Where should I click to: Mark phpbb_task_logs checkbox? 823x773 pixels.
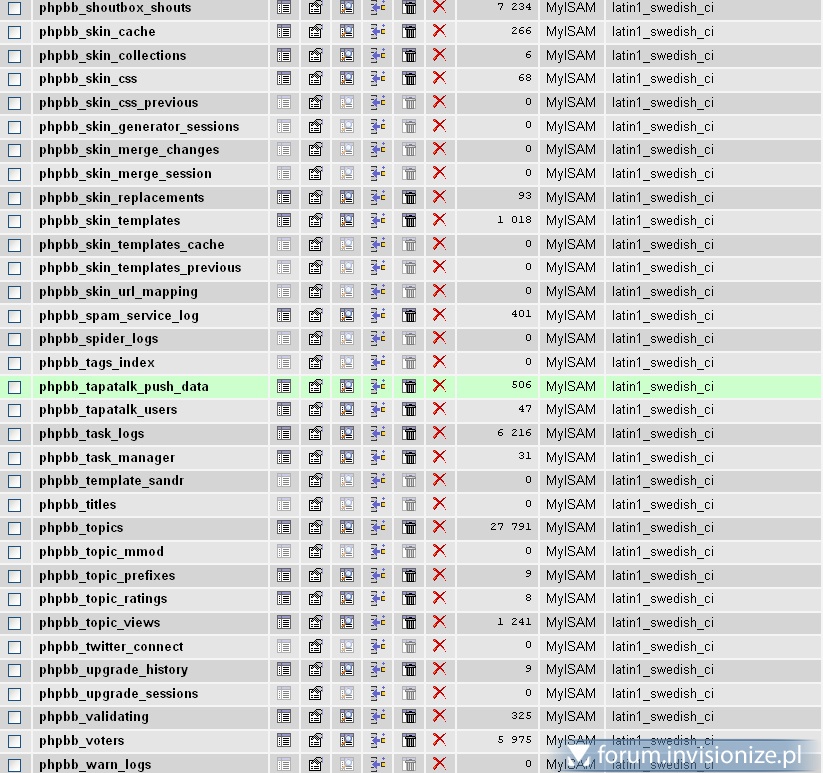coord(15,434)
